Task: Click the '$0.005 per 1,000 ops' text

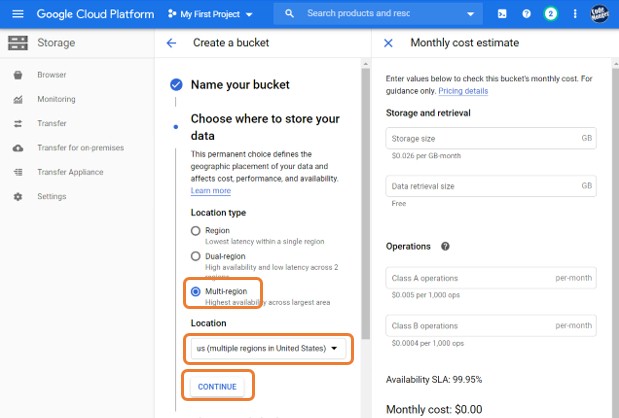Action: pos(426,295)
